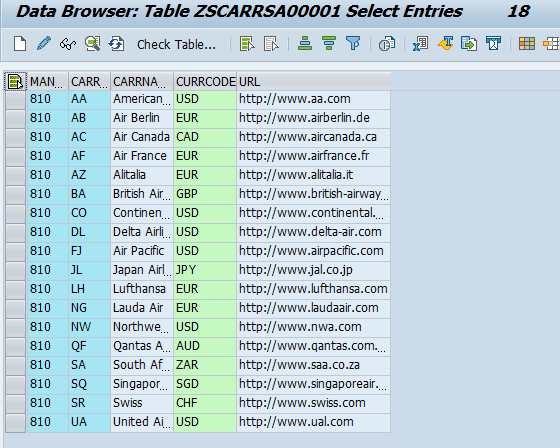Viewport: 560px width, 448px height.
Task: Click the Air Canada carrier name cell
Action: (142, 137)
